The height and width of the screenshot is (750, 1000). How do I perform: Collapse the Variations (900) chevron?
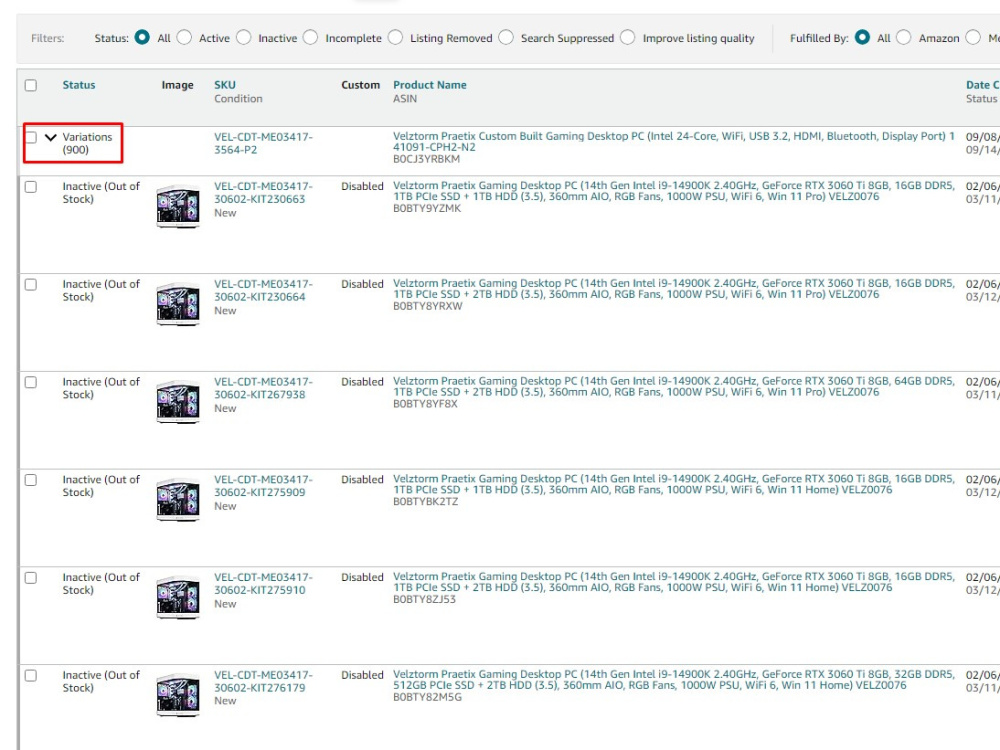50,137
